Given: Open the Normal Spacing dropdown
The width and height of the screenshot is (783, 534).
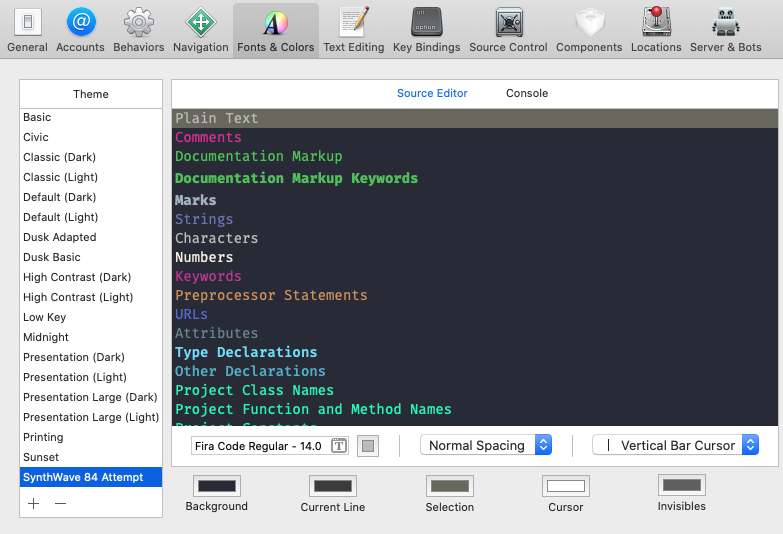Looking at the screenshot, I should (486, 445).
